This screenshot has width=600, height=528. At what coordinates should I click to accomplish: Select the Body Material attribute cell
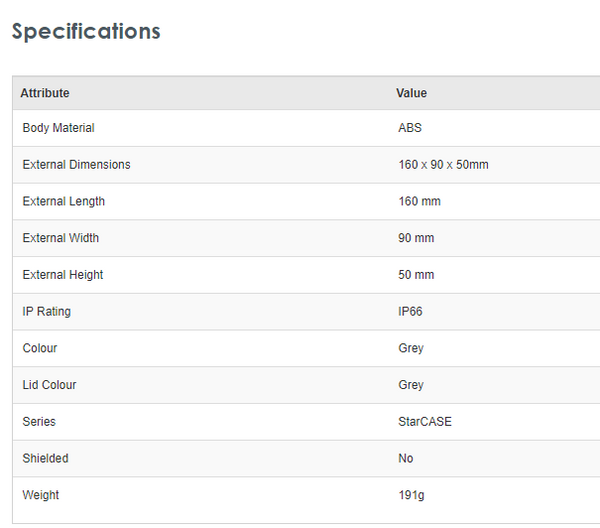tap(58, 128)
